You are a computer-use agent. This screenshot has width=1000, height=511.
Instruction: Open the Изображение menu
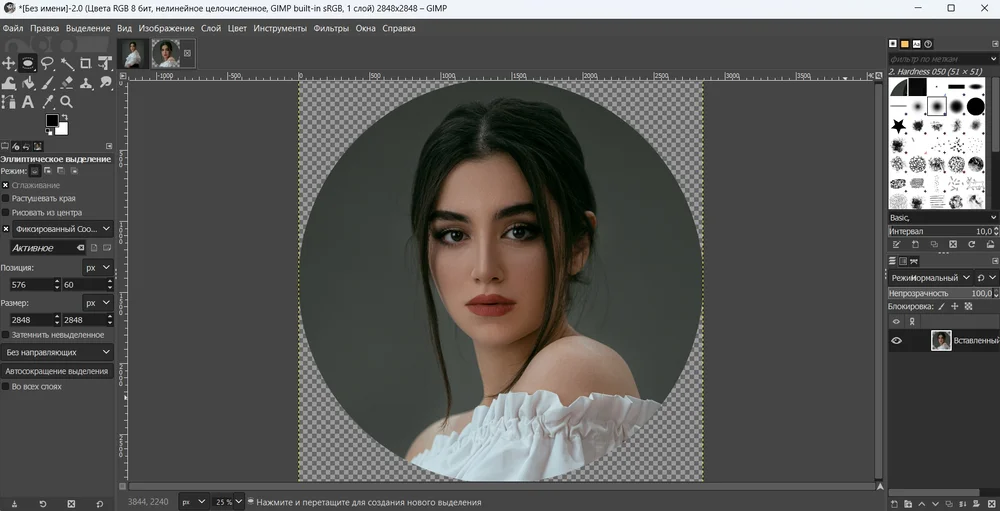point(166,28)
